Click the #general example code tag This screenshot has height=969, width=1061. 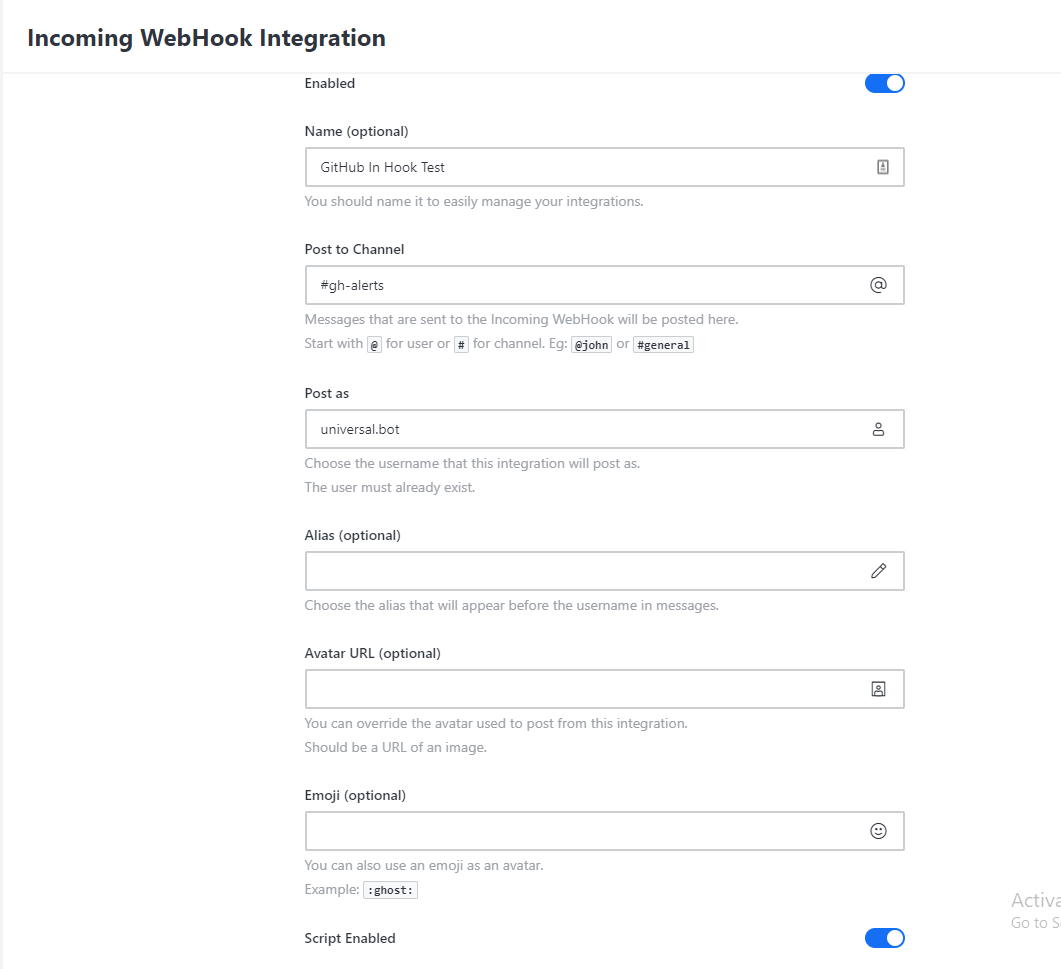pyautogui.click(x=663, y=345)
